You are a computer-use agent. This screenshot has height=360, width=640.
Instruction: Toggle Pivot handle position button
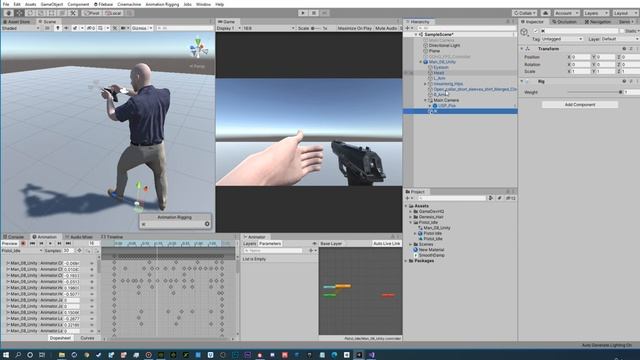(x=91, y=13)
